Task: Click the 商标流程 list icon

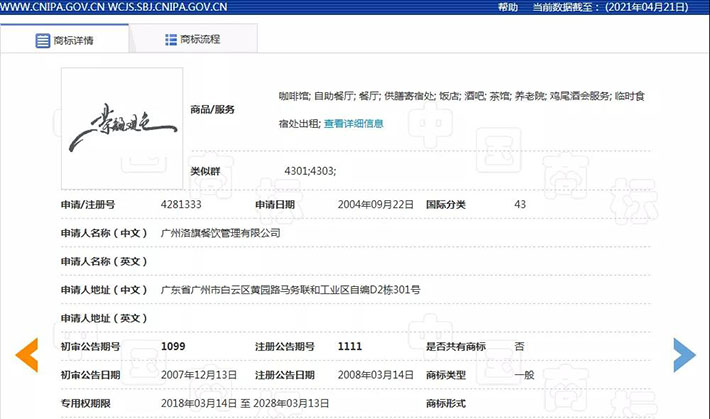Action: [x=171, y=40]
